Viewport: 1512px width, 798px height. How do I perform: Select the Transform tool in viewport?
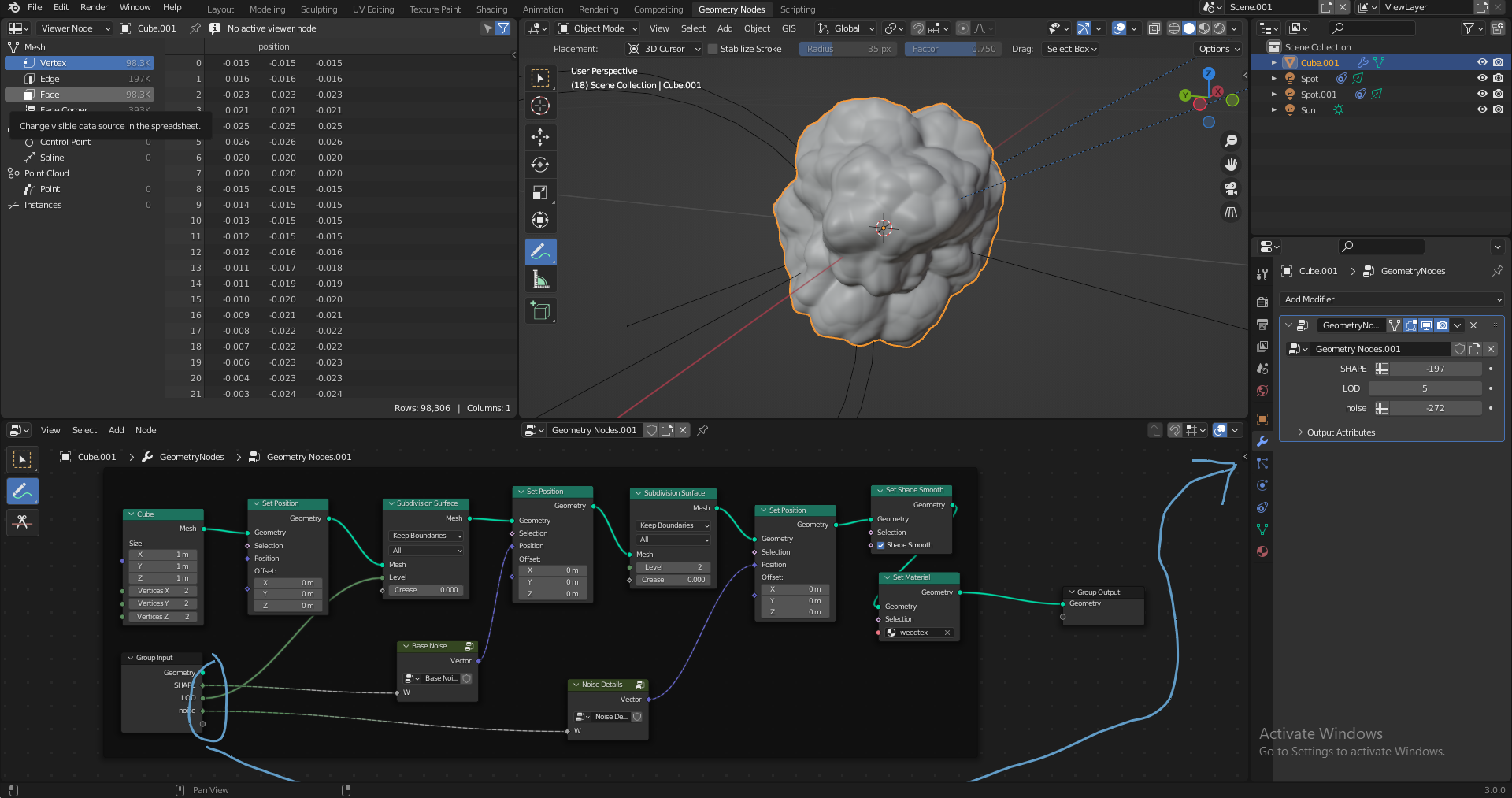[540, 220]
